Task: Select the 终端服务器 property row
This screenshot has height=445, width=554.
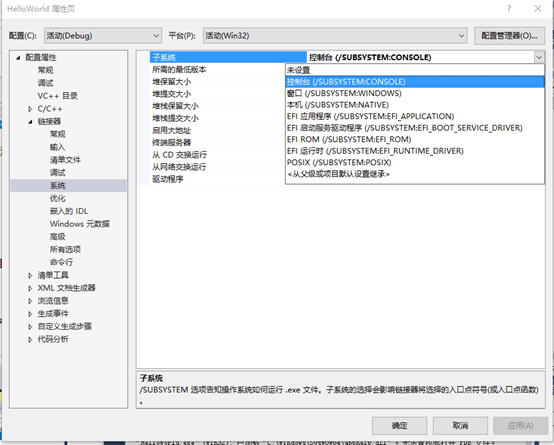Action: click(x=217, y=142)
